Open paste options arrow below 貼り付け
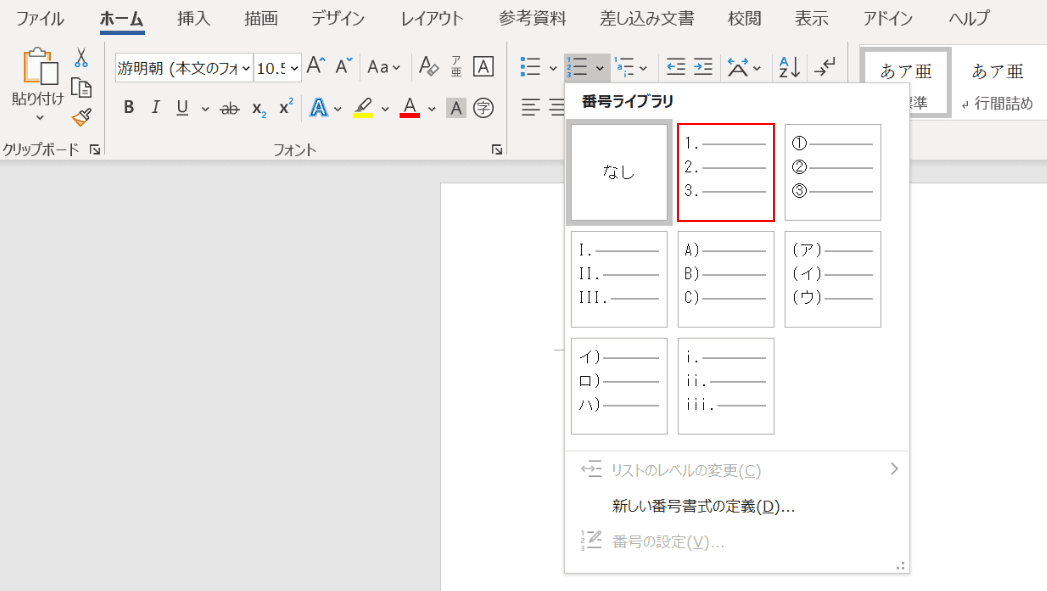The width and height of the screenshot is (1047, 591). point(39,118)
